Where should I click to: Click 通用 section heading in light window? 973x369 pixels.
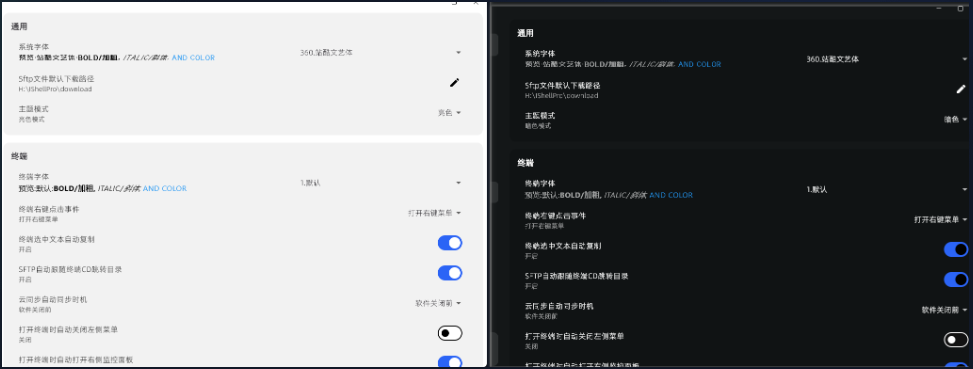19,27
